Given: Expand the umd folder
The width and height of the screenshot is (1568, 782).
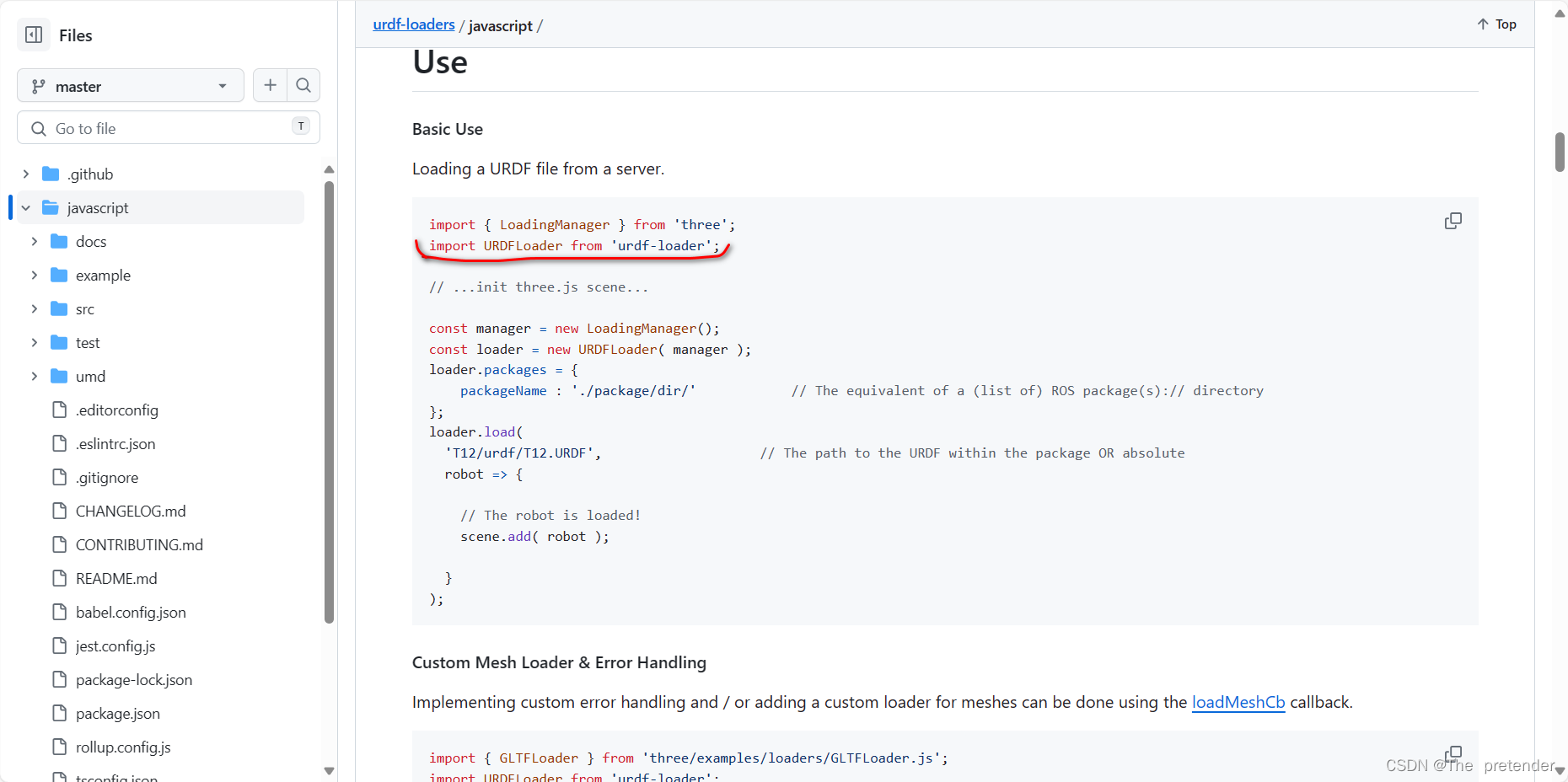Looking at the screenshot, I should (x=34, y=376).
